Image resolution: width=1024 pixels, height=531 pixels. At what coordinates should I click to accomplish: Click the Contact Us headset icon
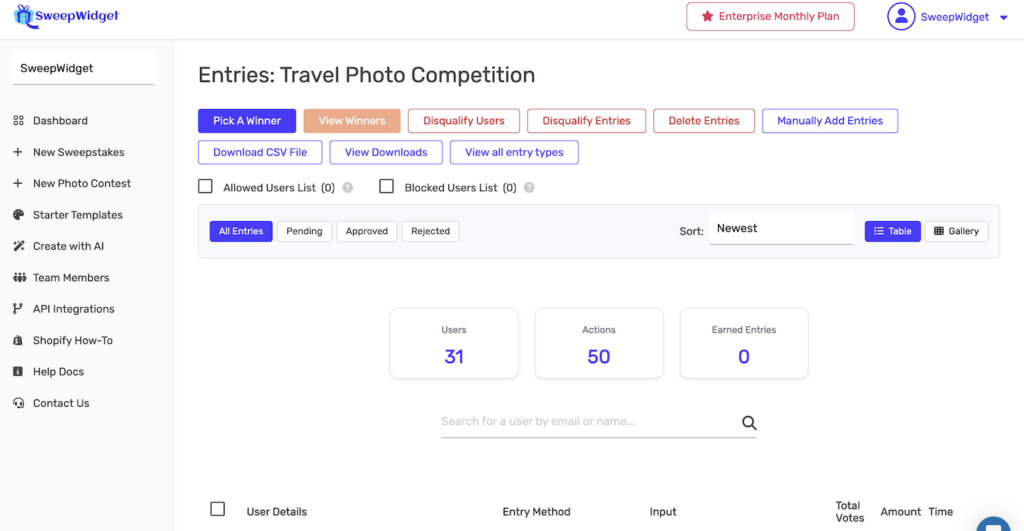pyautogui.click(x=18, y=403)
